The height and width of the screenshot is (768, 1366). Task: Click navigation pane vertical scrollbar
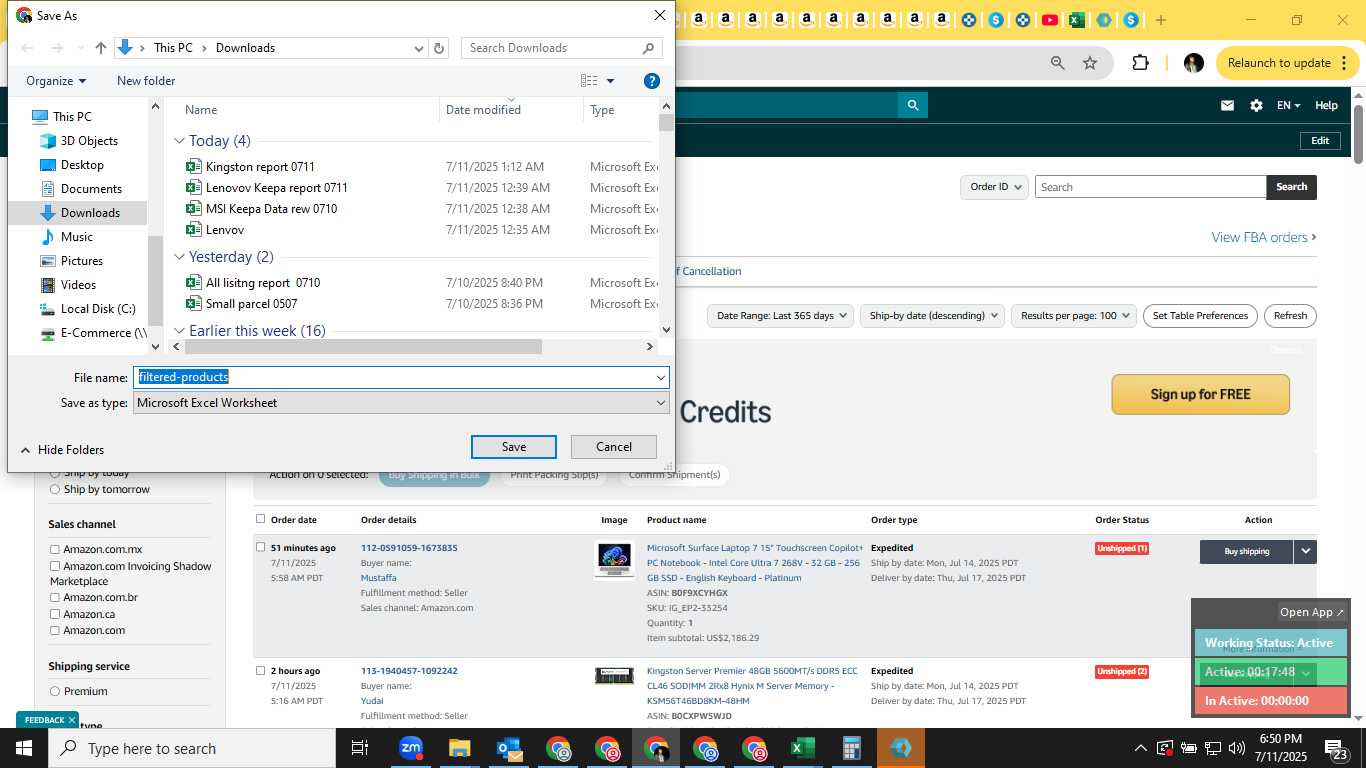[155, 282]
